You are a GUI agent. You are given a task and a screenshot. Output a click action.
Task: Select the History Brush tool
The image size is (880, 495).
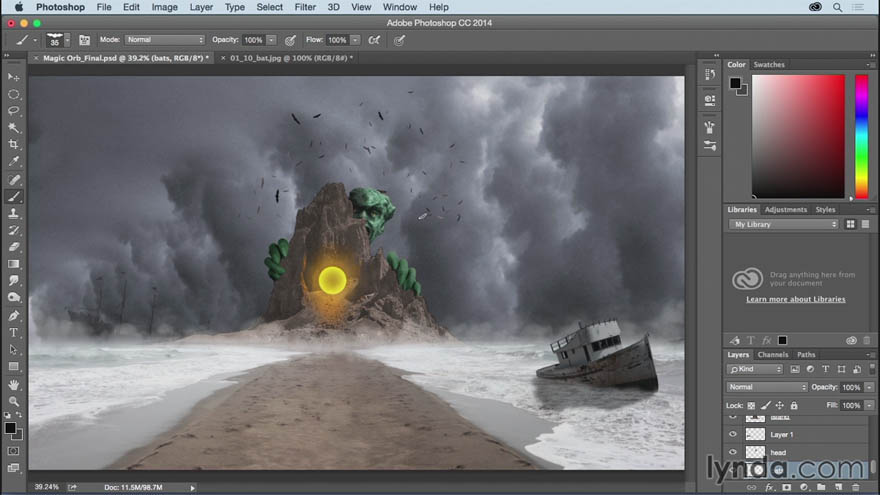[x=13, y=230]
